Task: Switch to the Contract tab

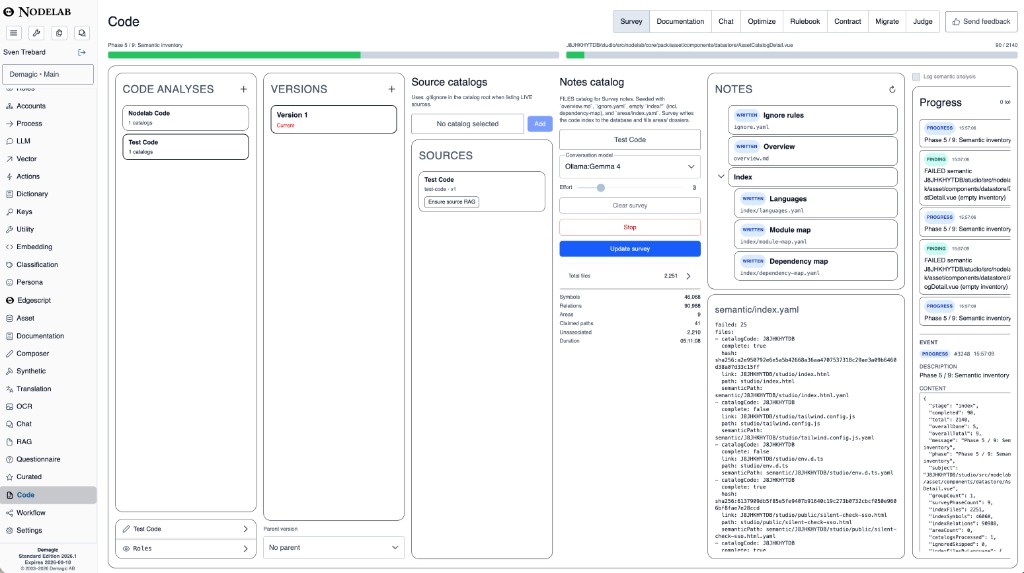Action: point(848,22)
